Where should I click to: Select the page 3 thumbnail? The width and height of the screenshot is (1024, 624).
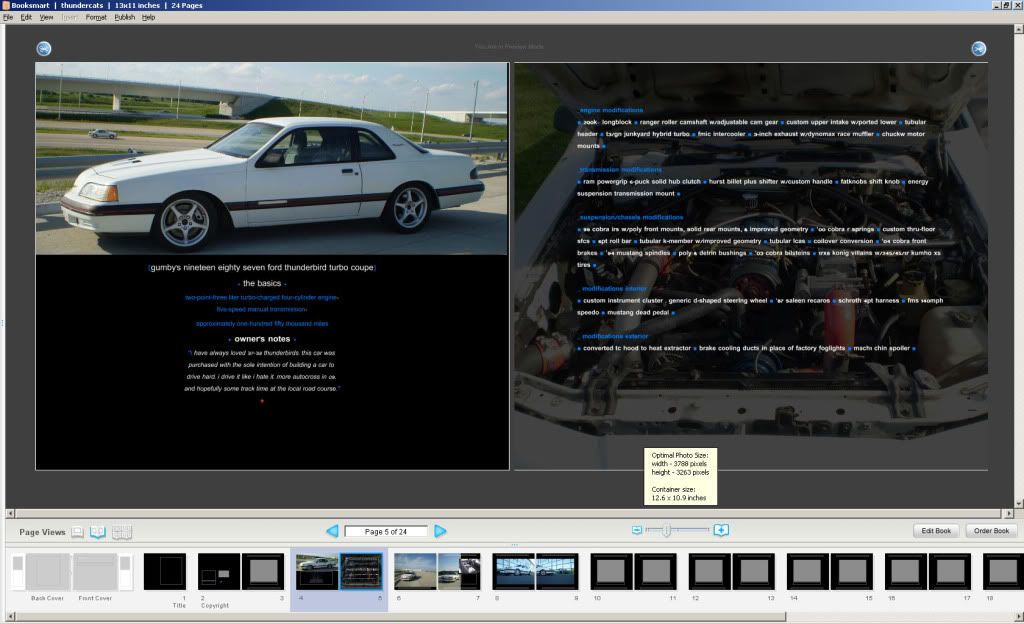263,571
